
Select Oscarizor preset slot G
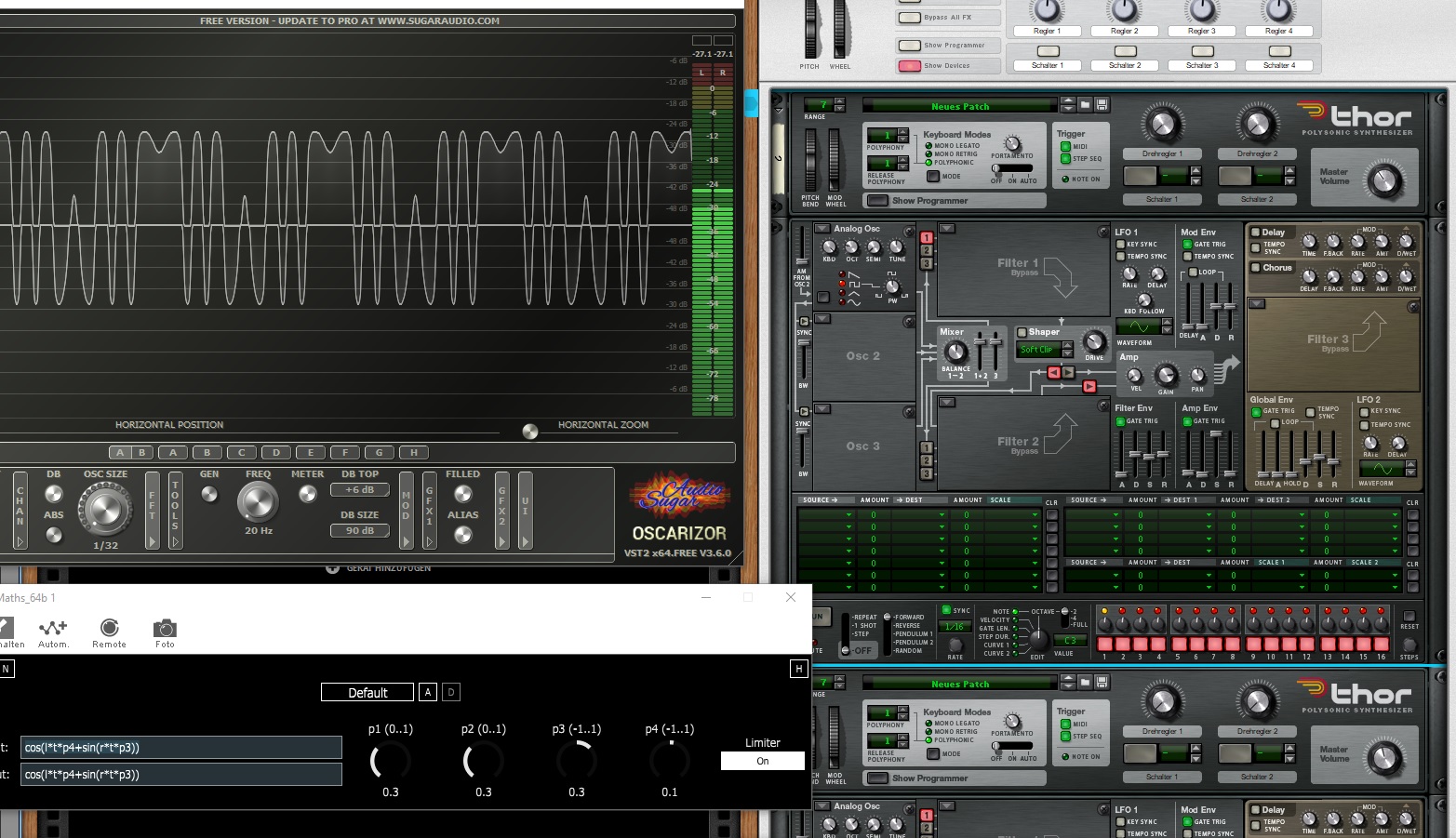pyautogui.click(x=379, y=453)
